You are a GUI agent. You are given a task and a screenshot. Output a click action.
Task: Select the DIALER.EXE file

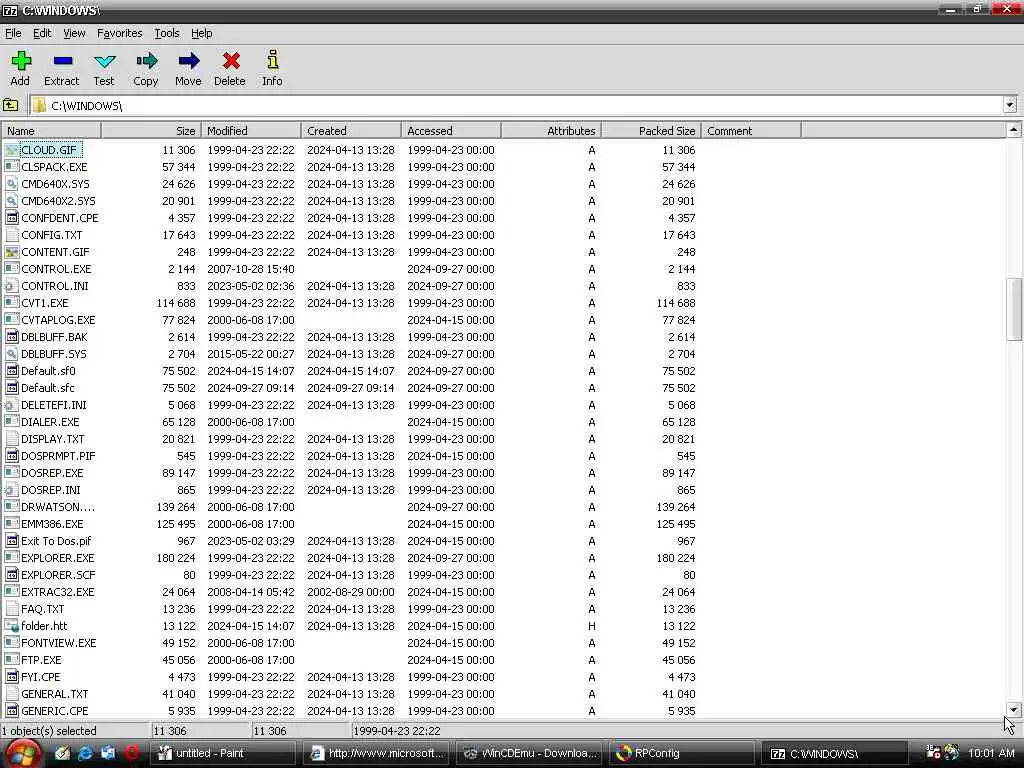[50, 422]
